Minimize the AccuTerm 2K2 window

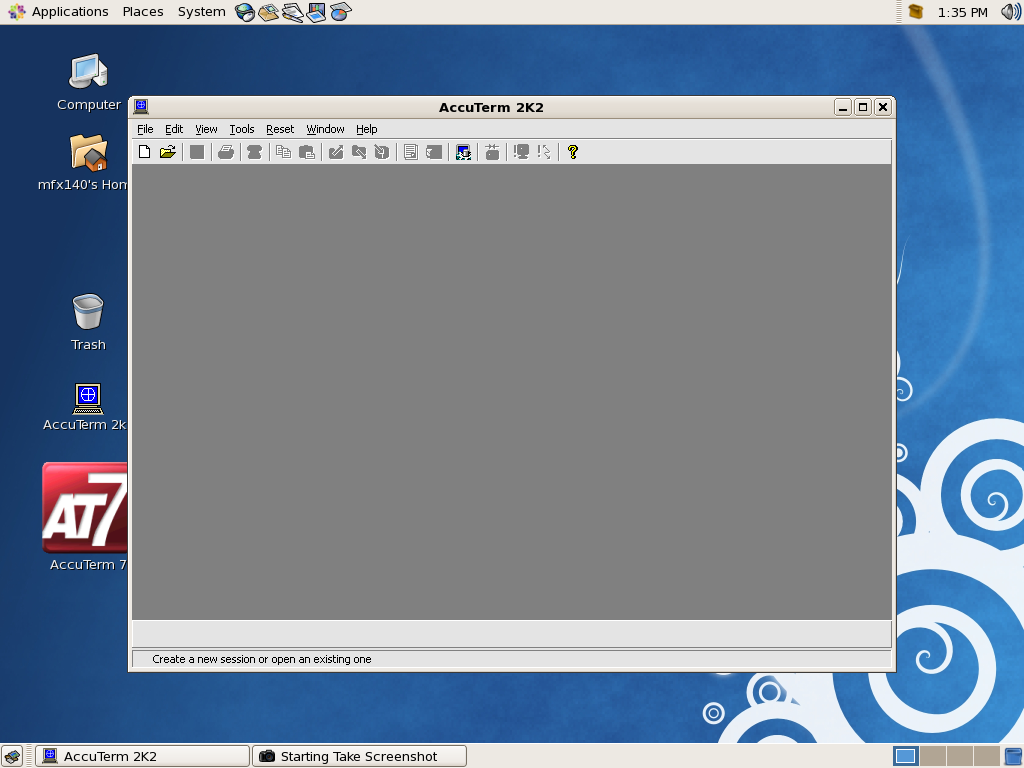click(843, 107)
